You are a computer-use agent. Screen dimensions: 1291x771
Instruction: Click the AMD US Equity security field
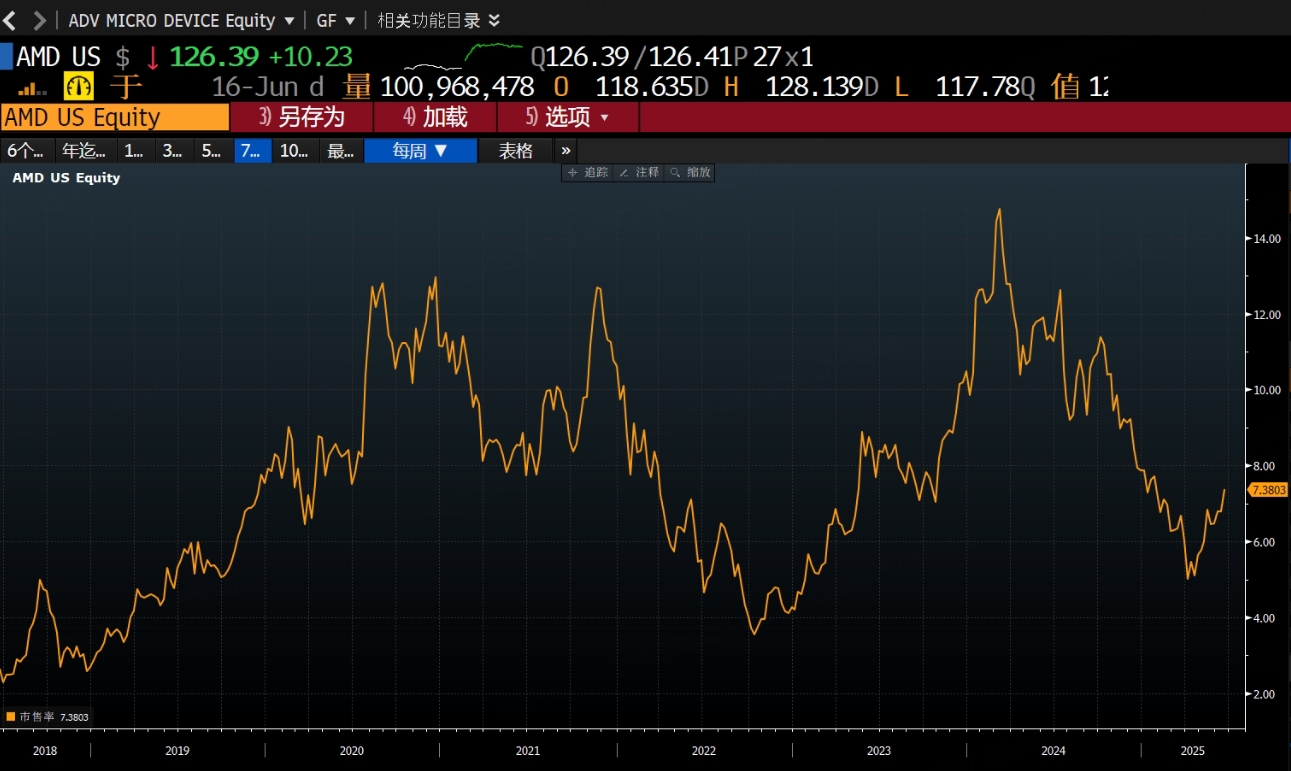[115, 117]
